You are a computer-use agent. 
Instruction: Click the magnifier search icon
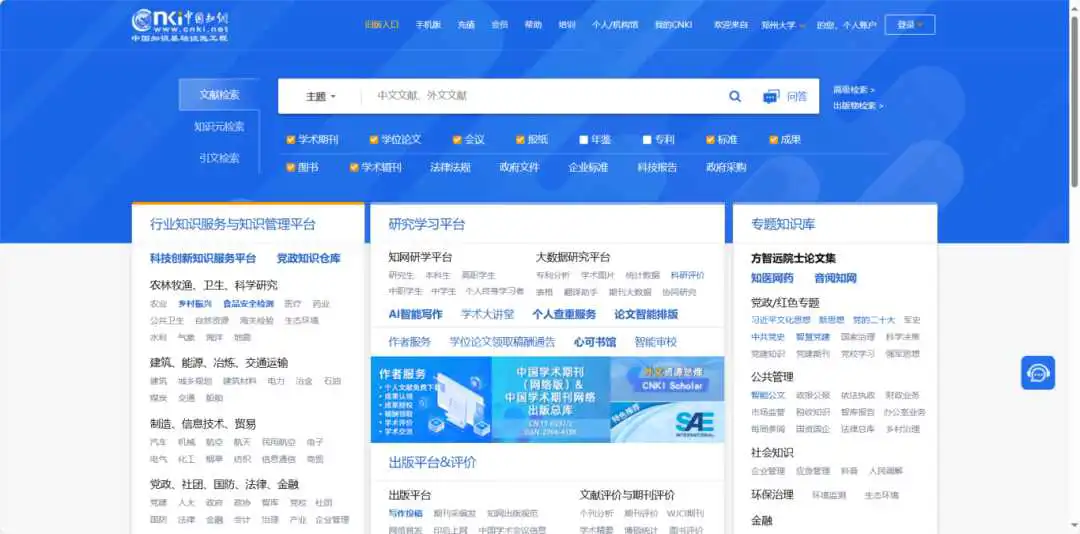point(735,96)
